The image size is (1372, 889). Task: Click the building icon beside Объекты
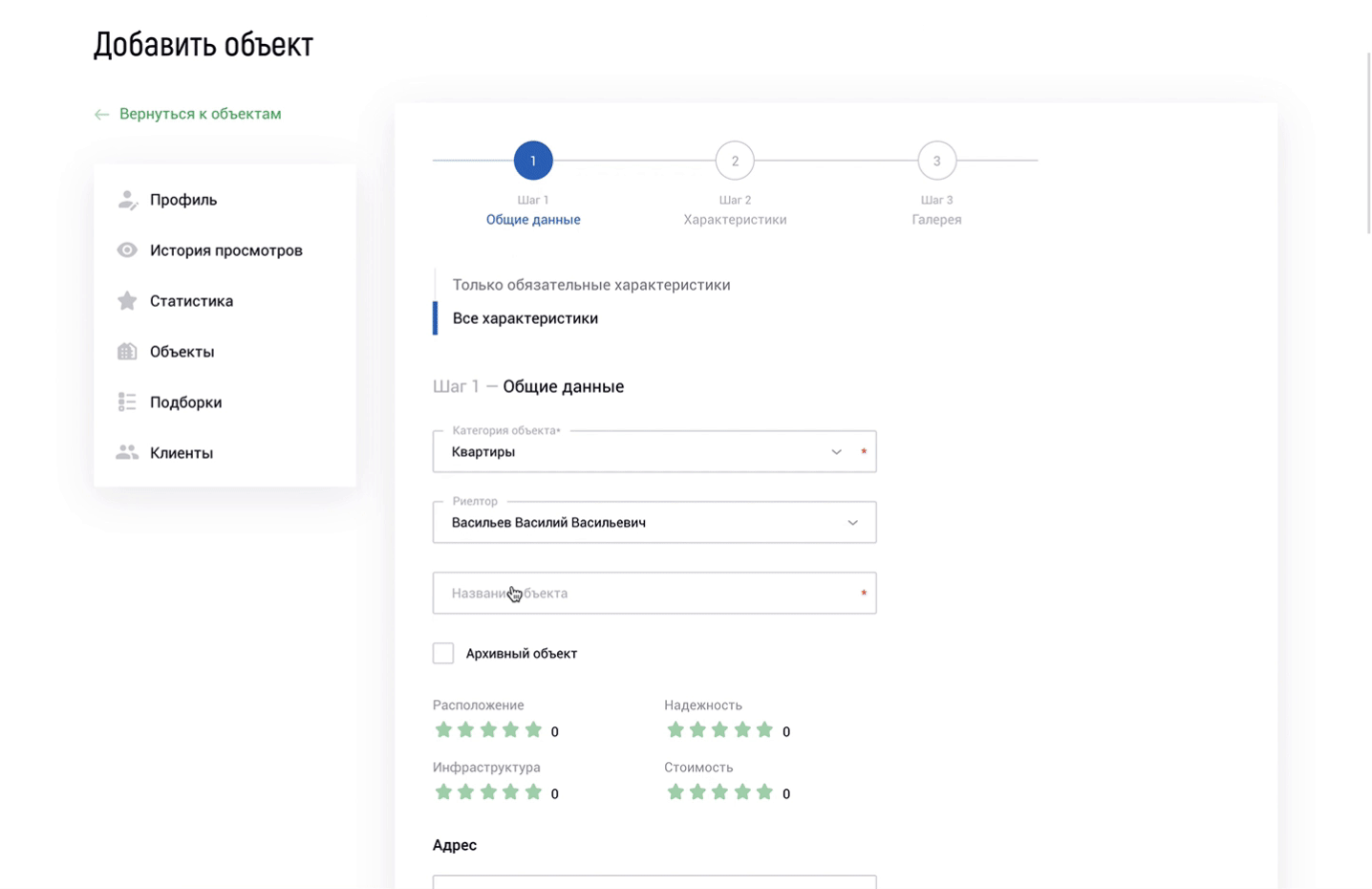tap(127, 352)
